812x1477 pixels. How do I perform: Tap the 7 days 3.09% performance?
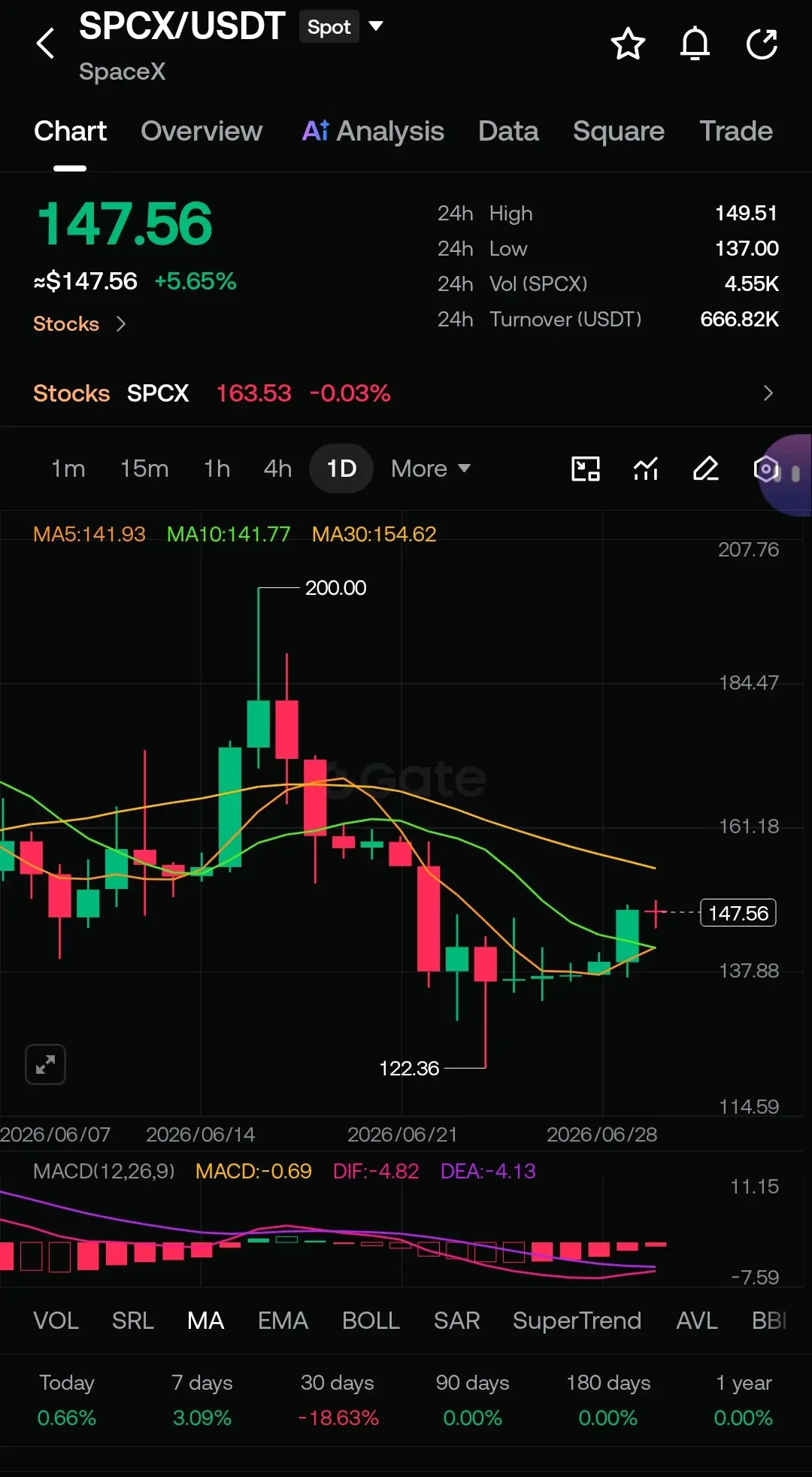[202, 1400]
